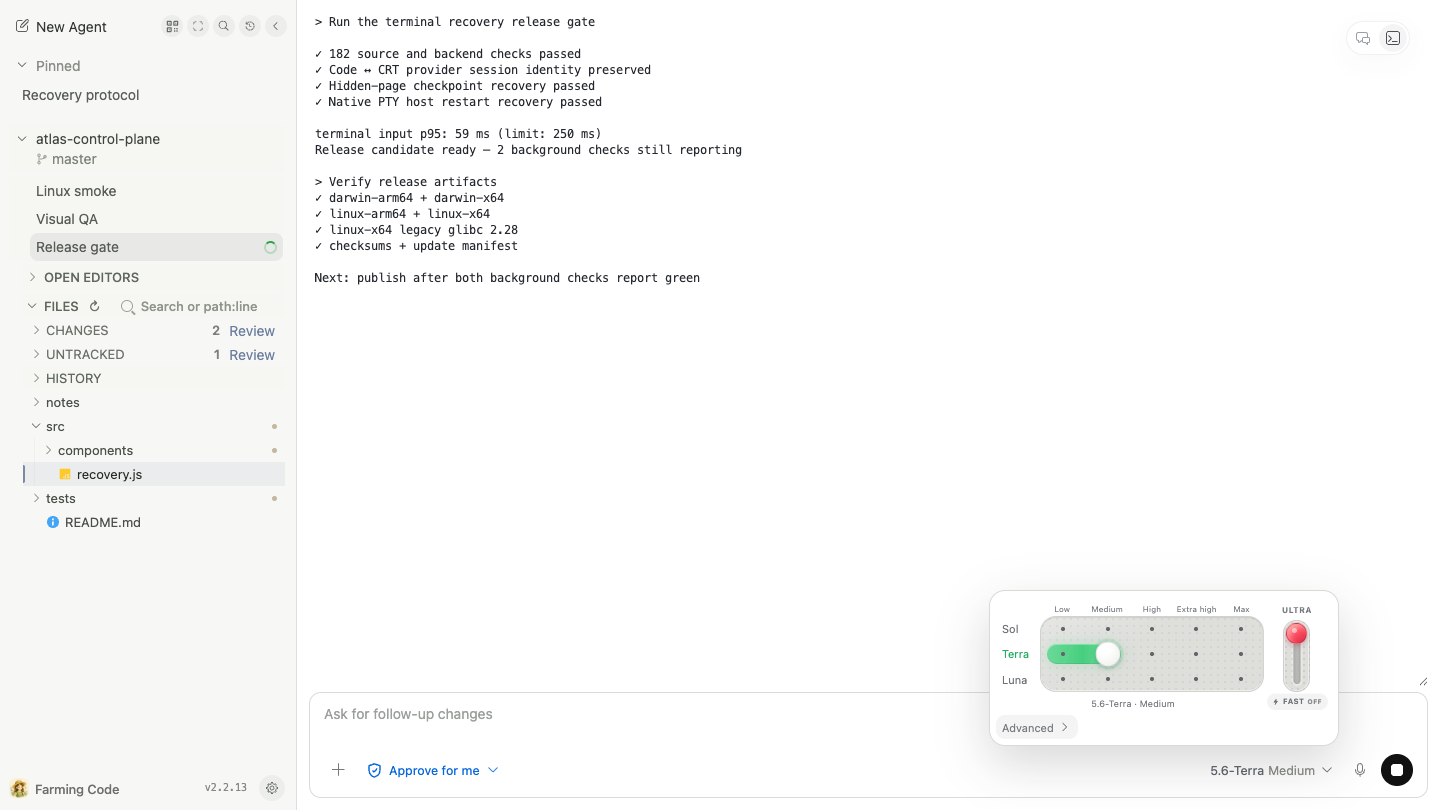Collapse the src folder
The width and height of the screenshot is (1440, 810).
37,426
